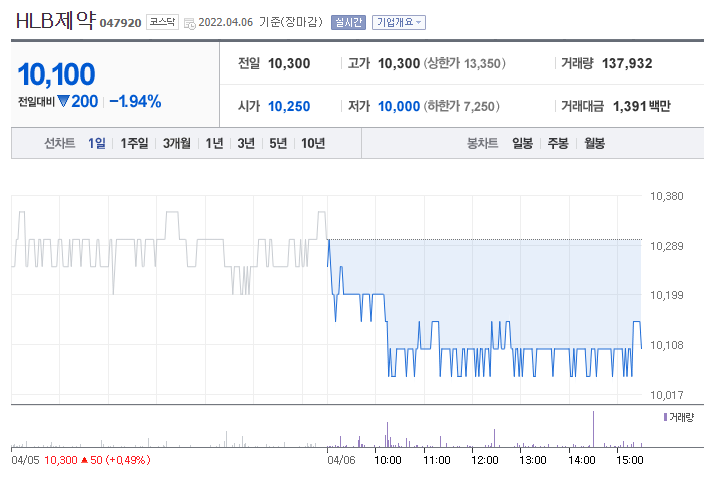Switch to the 일봉 candlestick chart

[522, 143]
